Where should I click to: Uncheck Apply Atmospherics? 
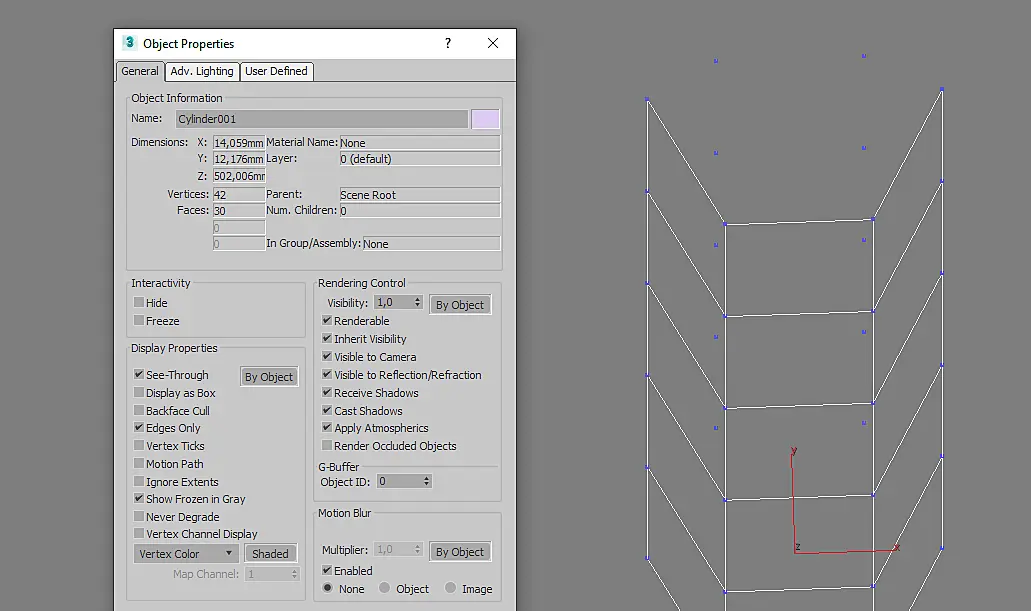click(x=327, y=428)
